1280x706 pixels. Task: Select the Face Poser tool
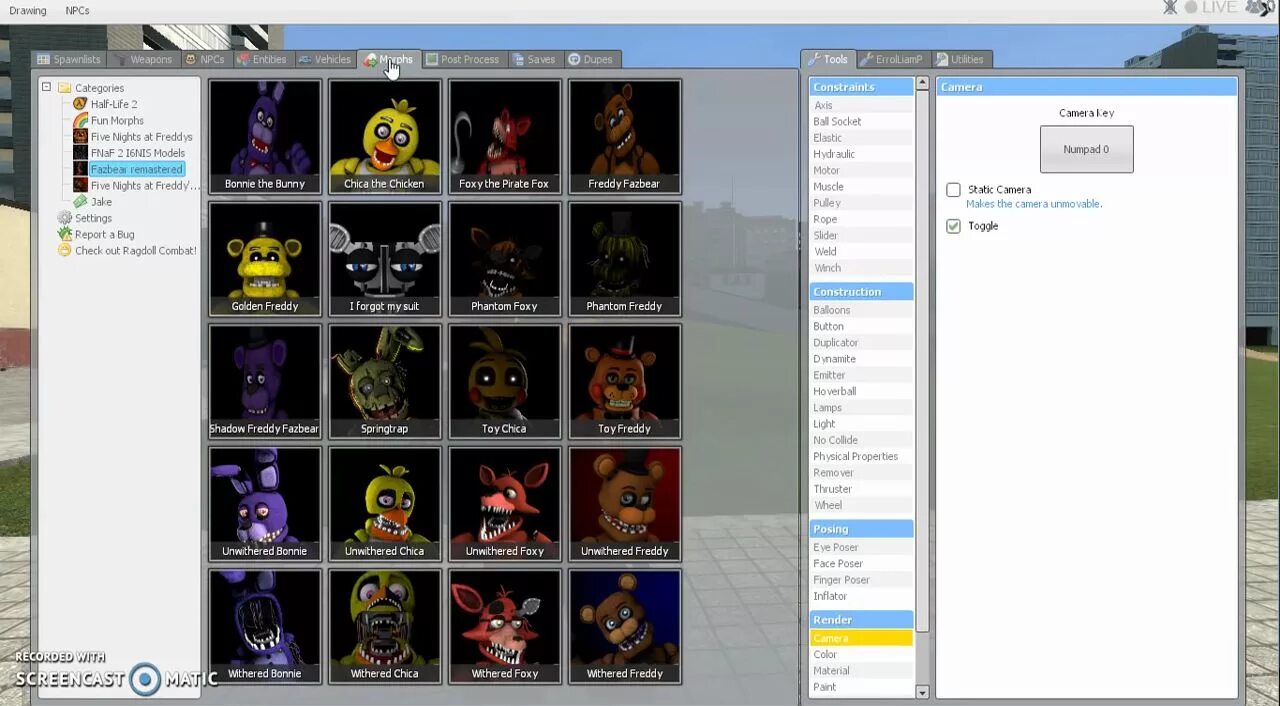(x=861, y=563)
